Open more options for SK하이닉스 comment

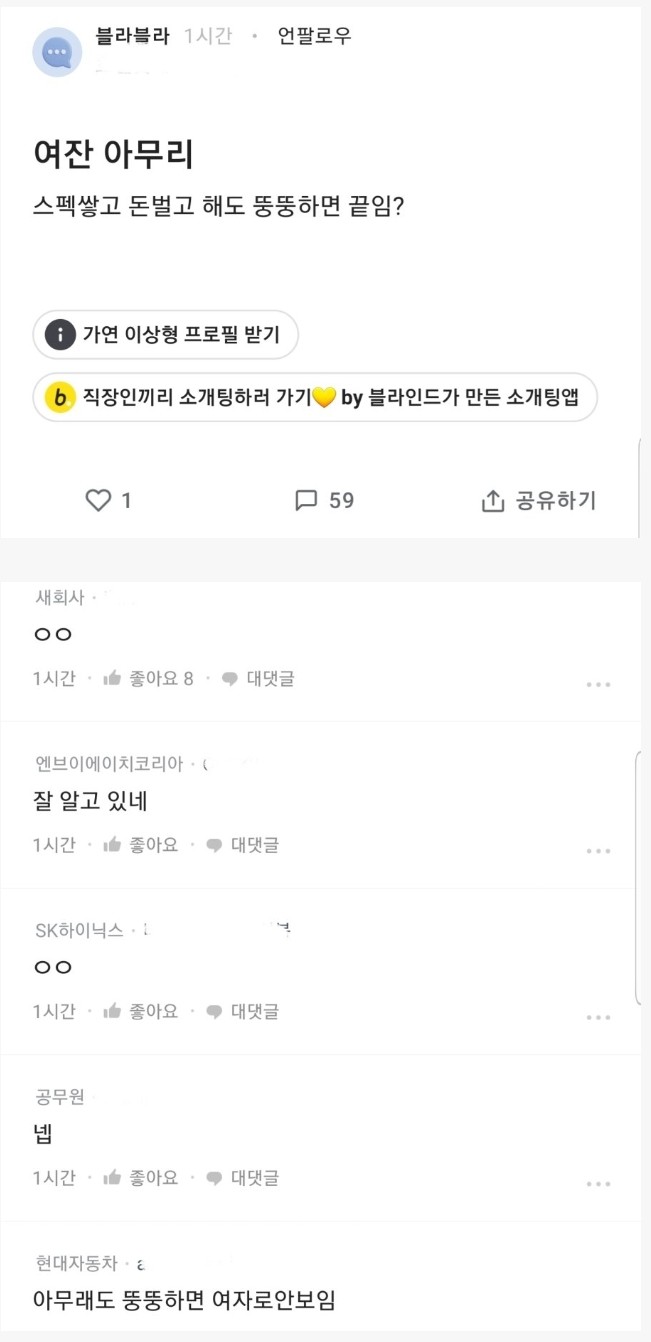598,1018
